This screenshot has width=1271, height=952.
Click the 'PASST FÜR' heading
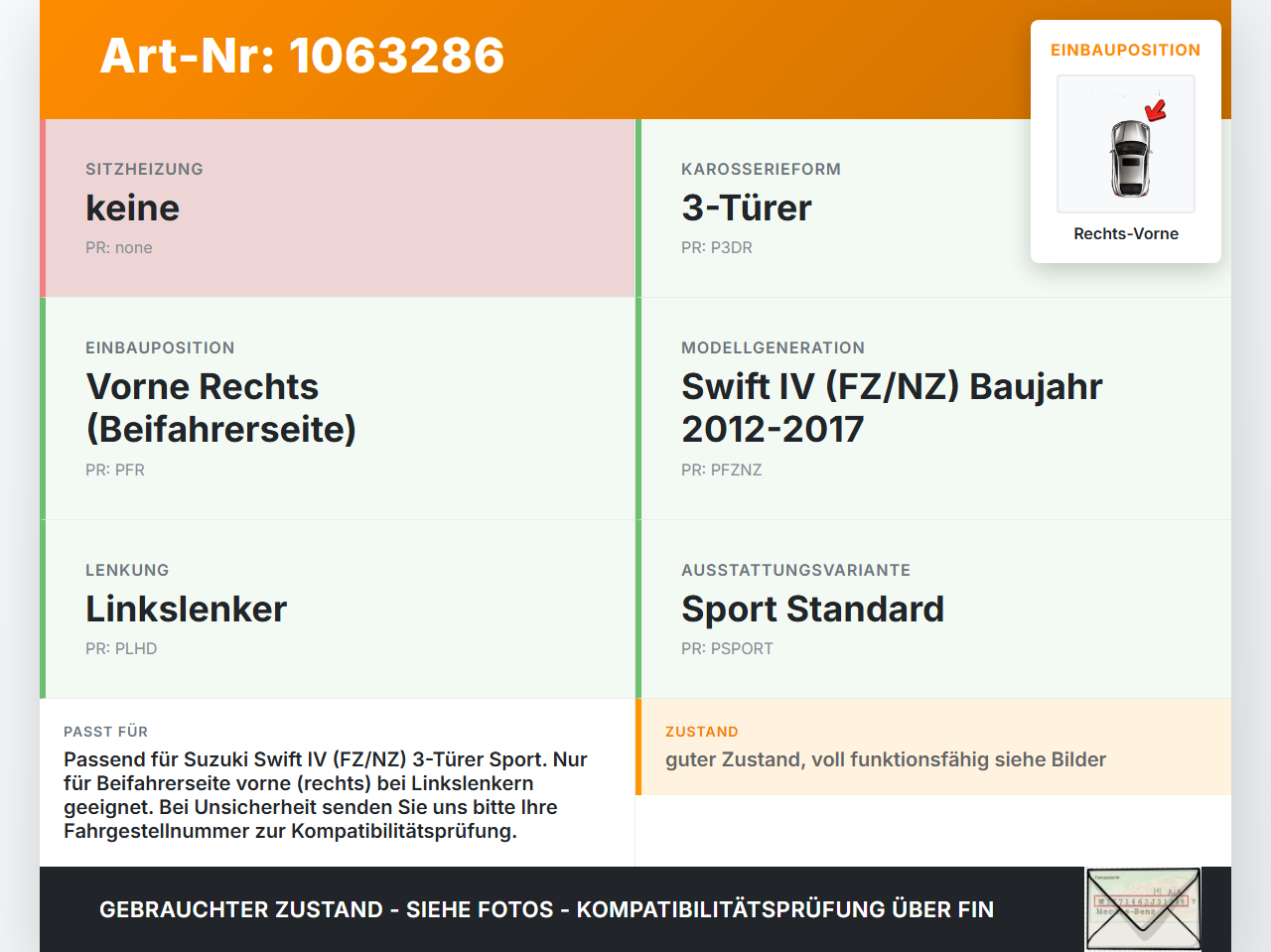[105, 732]
